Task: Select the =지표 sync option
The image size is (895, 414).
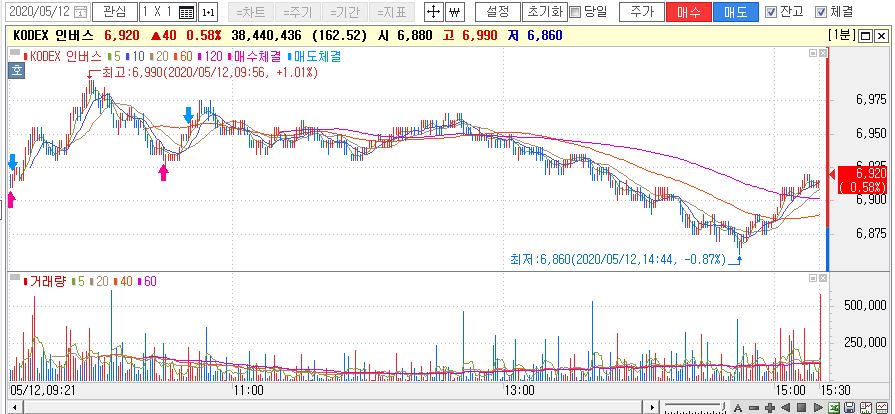Action: tap(392, 11)
